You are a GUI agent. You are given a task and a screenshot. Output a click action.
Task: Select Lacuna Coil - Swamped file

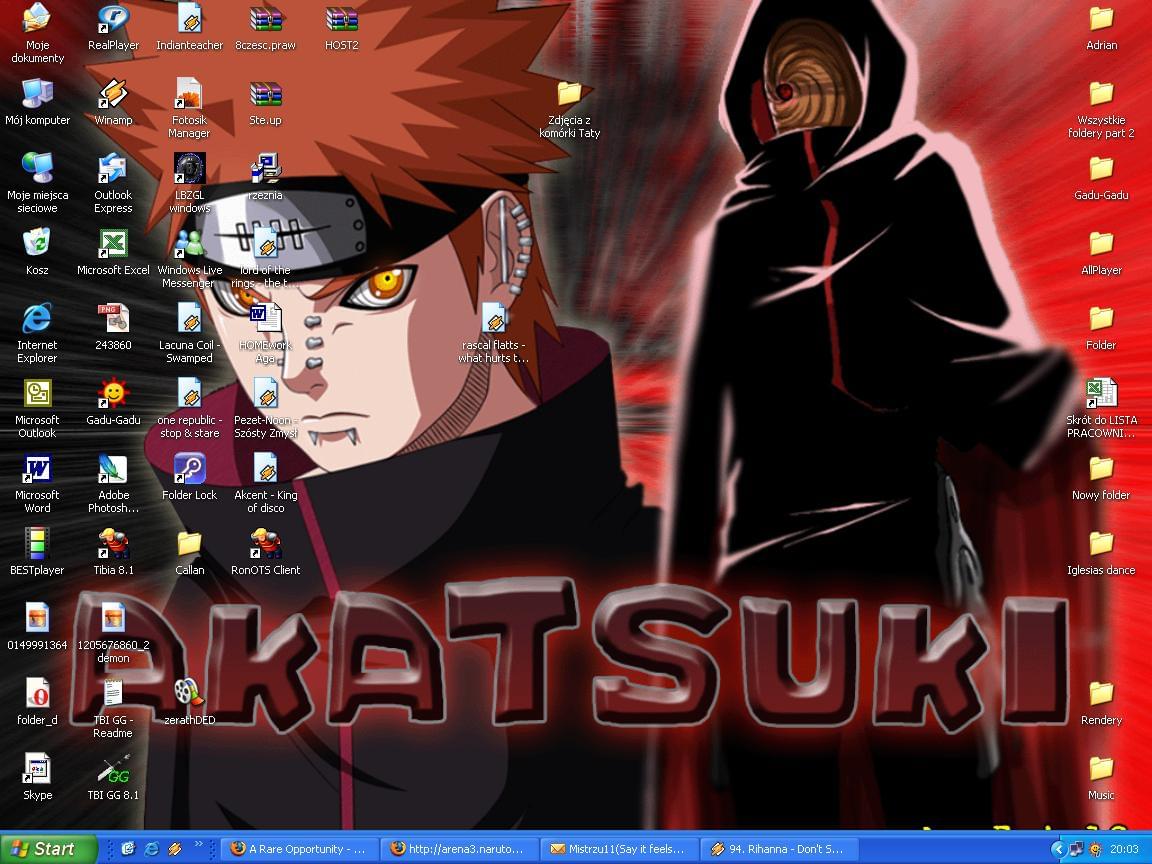(190, 318)
